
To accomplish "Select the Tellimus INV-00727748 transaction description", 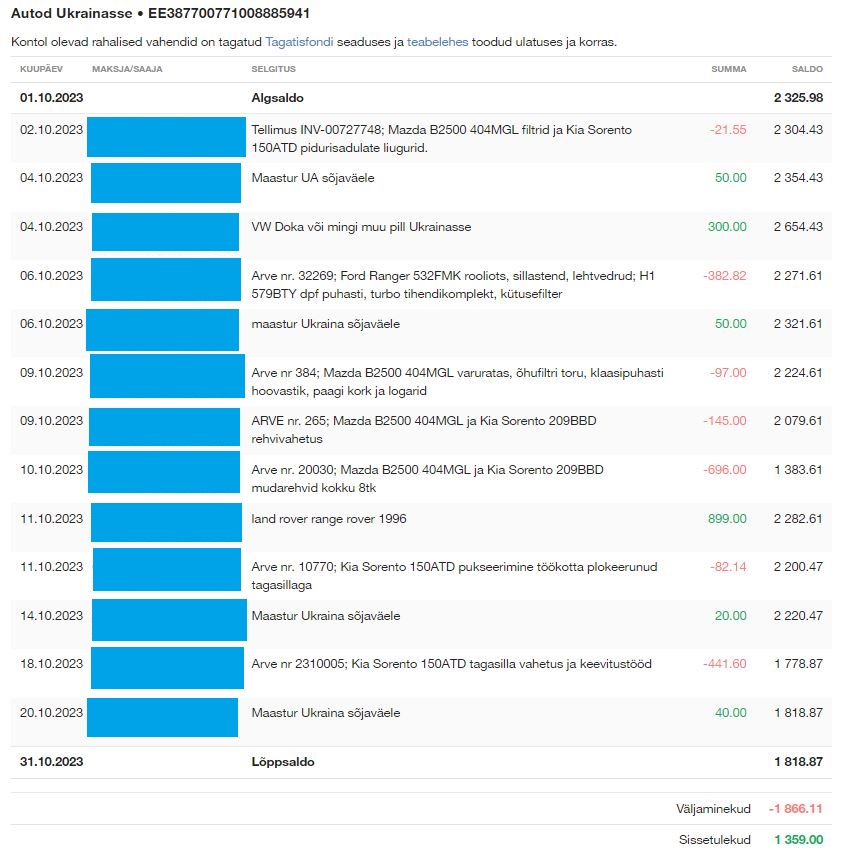I will point(441,138).
